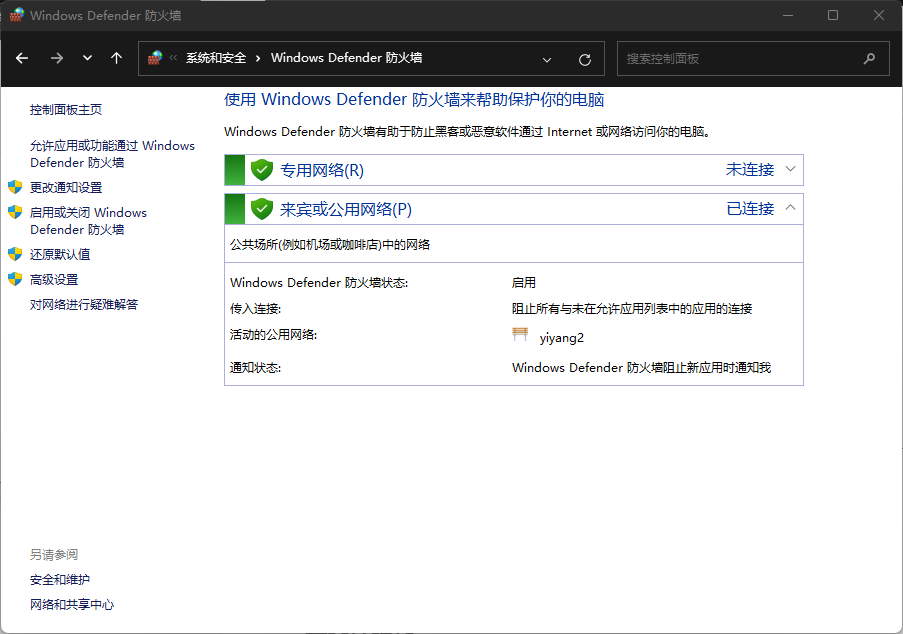Click green shield icon for 来宾或公用网络
The width and height of the screenshot is (903, 634).
pos(262,209)
